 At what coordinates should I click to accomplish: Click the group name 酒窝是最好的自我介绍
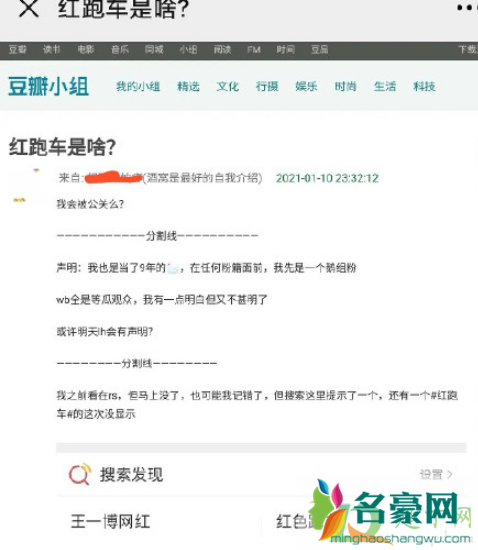[x=203, y=178]
